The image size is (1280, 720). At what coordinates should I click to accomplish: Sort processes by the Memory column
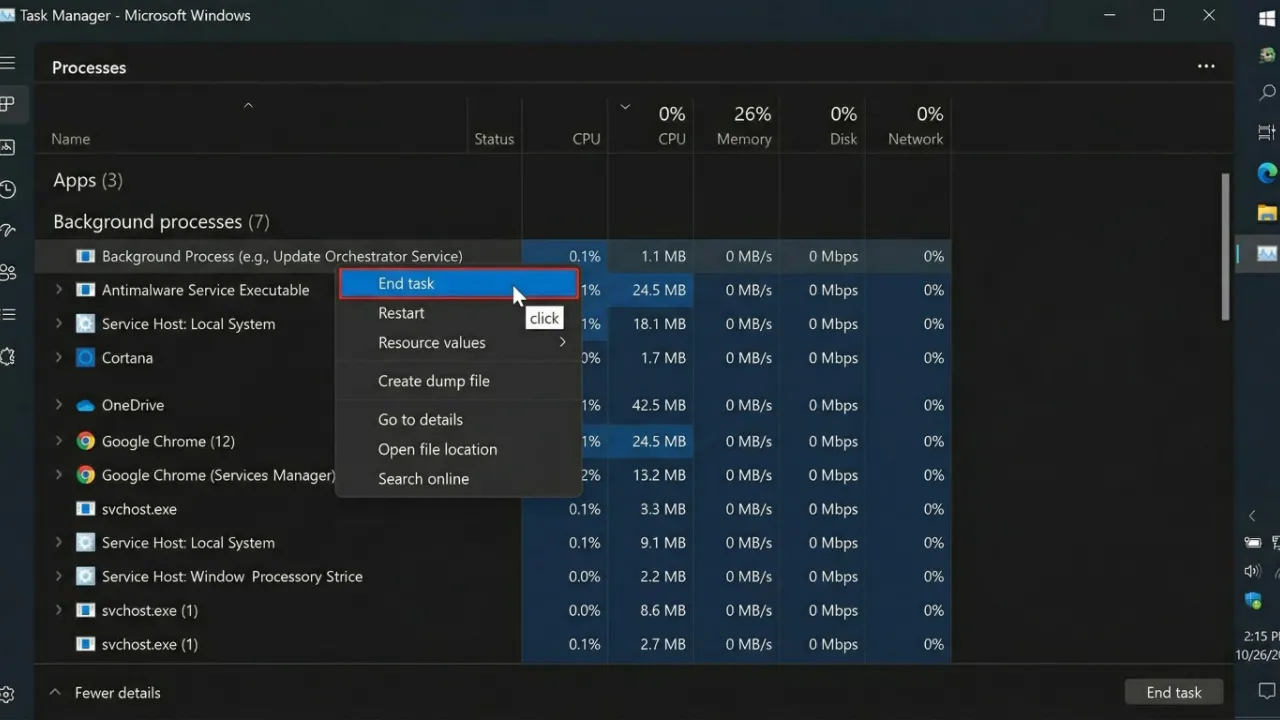(x=743, y=126)
